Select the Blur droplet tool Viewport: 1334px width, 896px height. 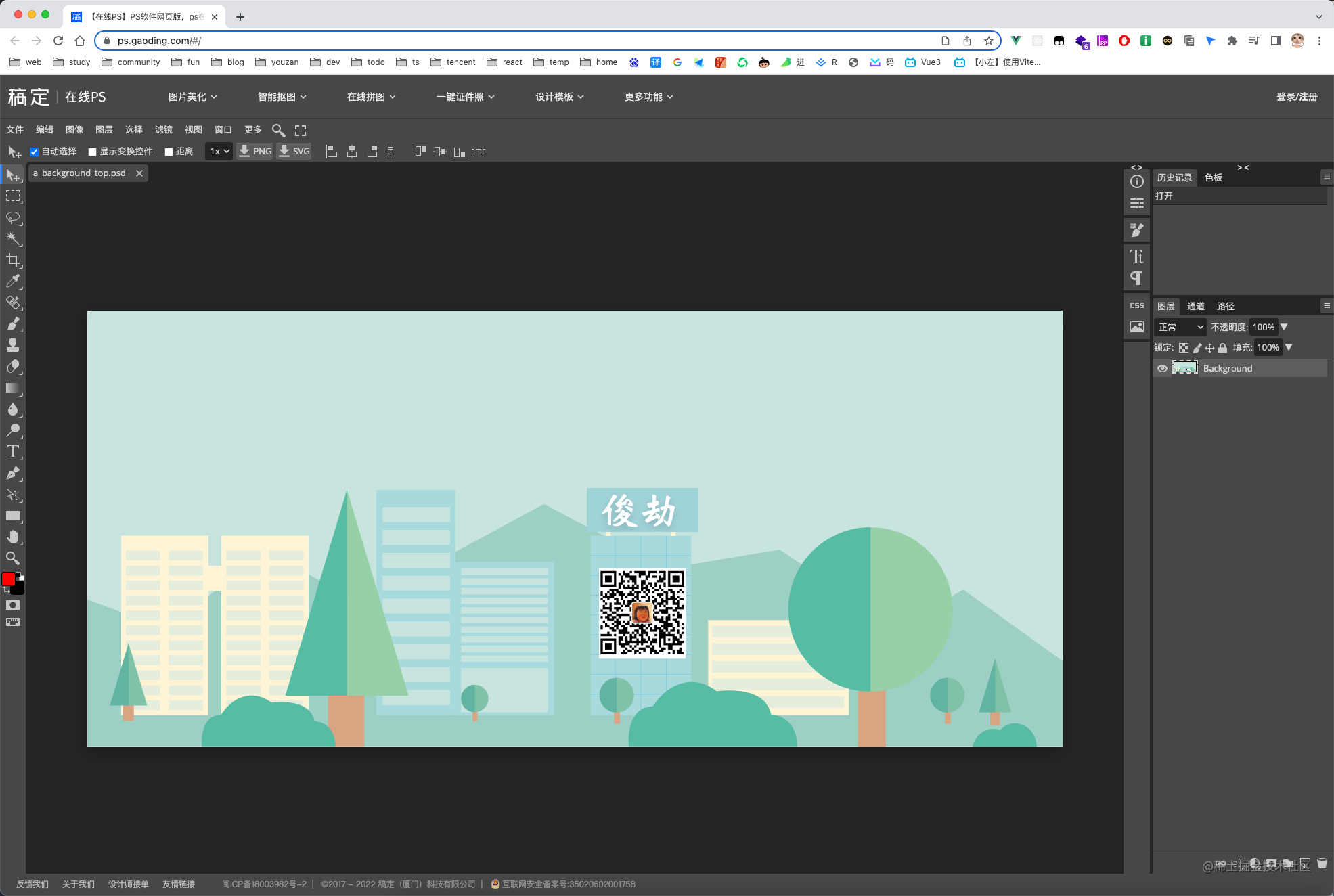(13, 409)
